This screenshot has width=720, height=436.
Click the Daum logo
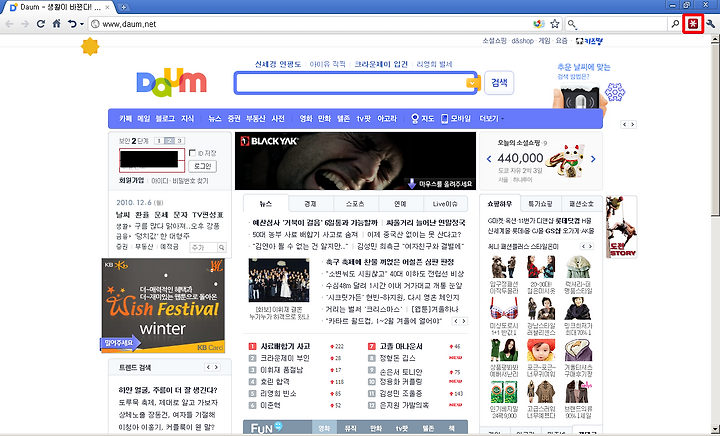(172, 83)
